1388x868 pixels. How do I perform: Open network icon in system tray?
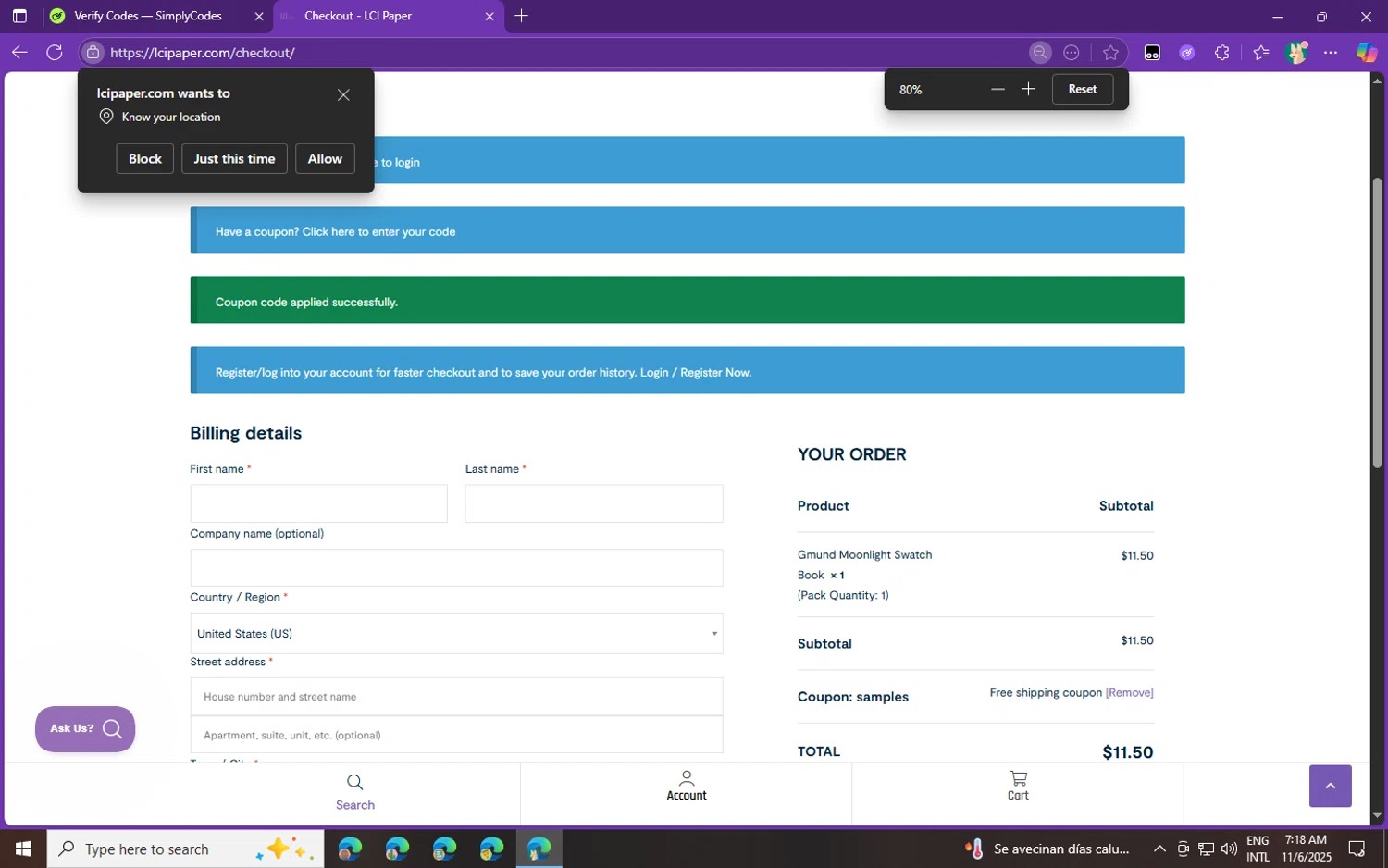coord(1207,849)
